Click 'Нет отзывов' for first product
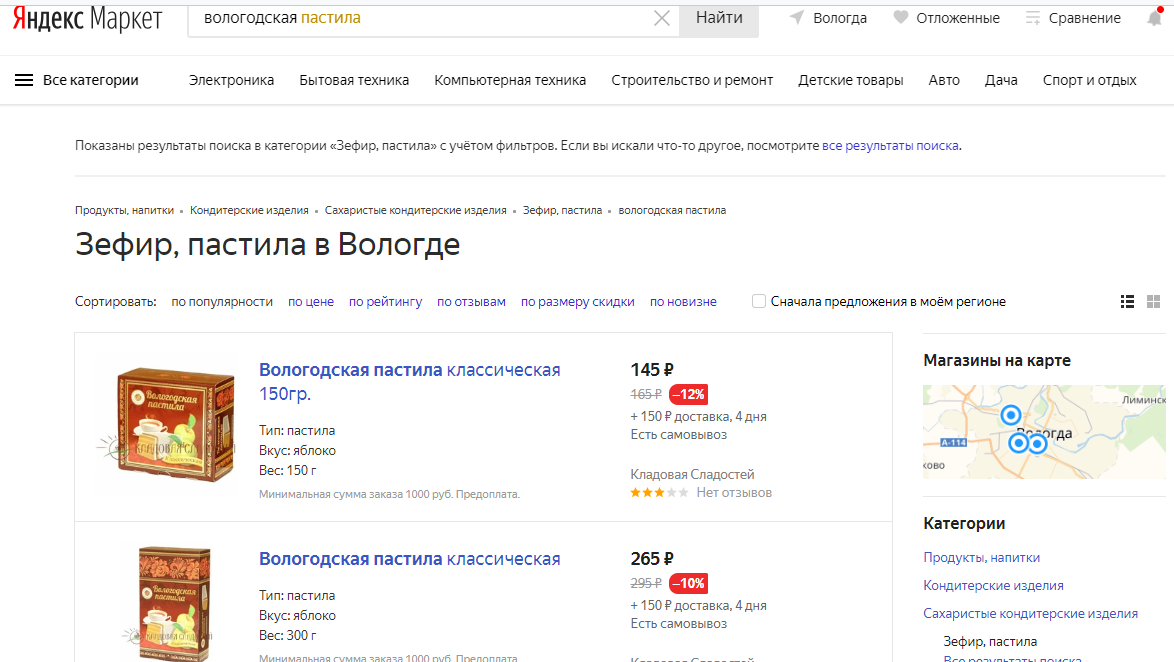 (x=734, y=493)
